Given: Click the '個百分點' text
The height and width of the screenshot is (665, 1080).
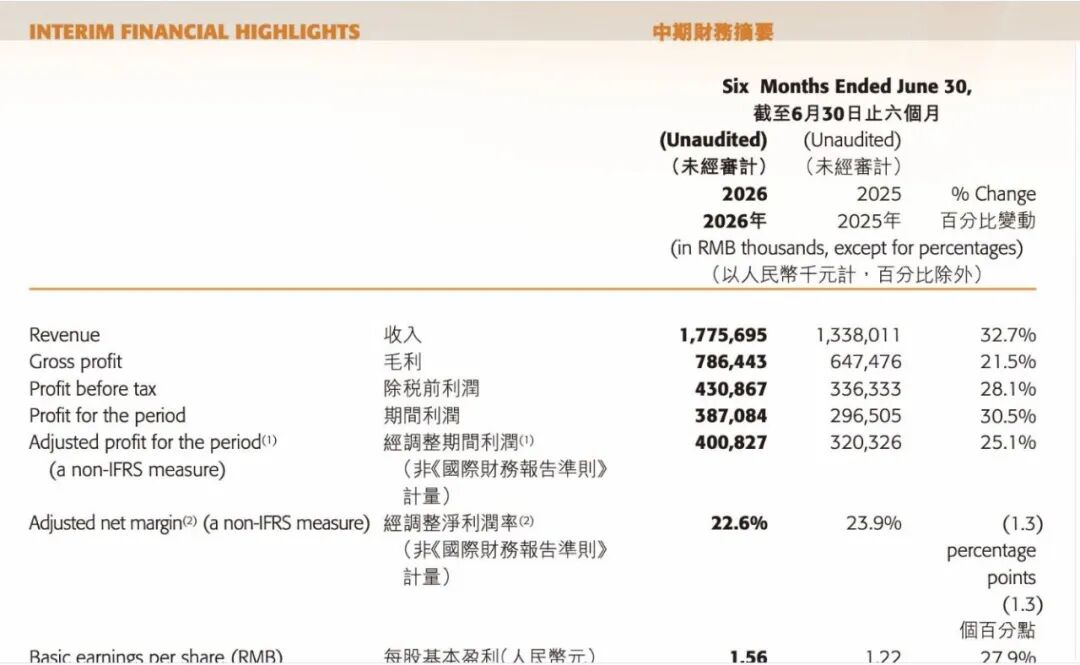Looking at the screenshot, I should pos(997,630).
